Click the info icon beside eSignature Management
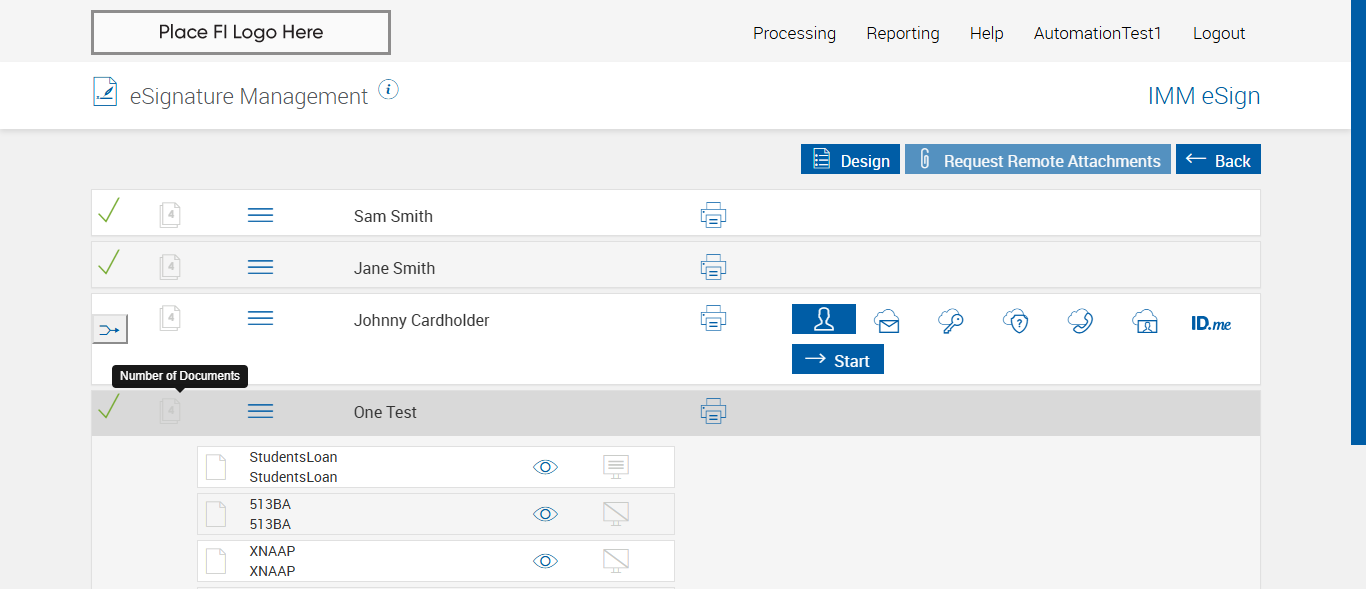1366x589 pixels. pyautogui.click(x=389, y=90)
